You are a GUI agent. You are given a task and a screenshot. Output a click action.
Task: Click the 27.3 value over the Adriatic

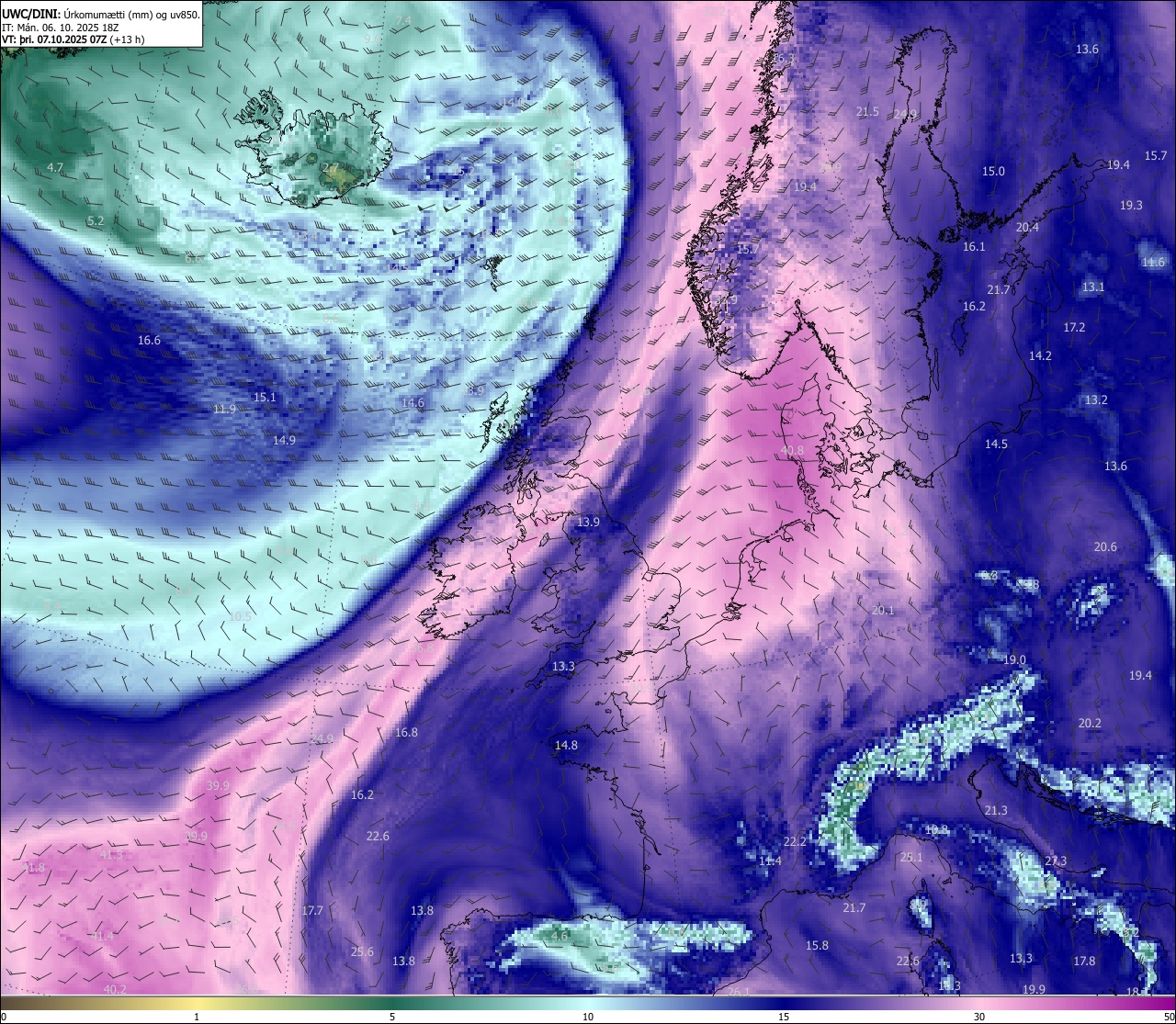(1056, 861)
